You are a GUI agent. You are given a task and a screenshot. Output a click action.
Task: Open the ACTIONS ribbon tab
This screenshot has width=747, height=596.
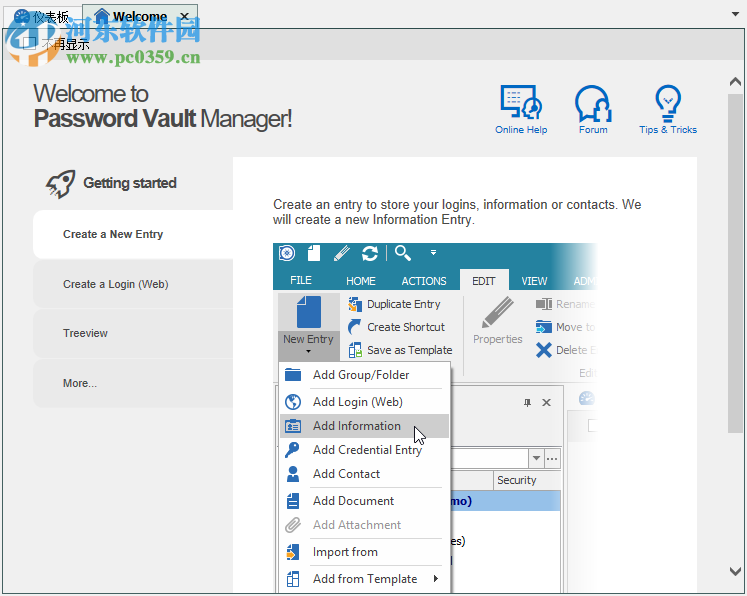click(x=424, y=281)
